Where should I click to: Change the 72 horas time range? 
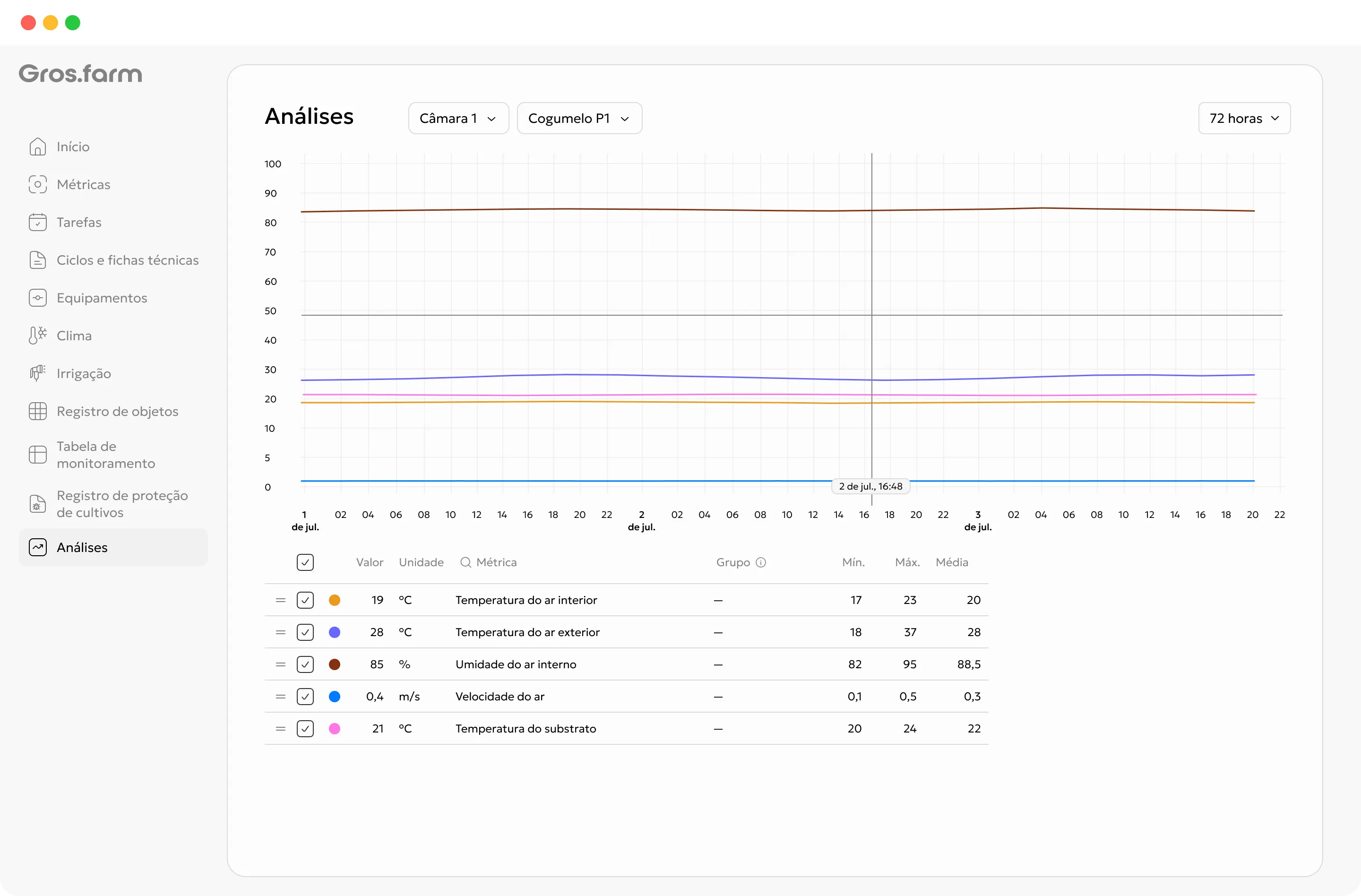1244,118
